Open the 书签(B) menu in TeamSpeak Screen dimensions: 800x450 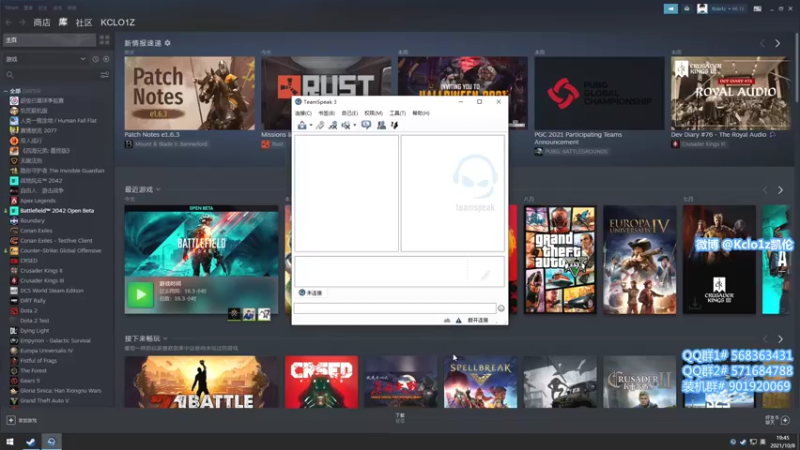(x=327, y=113)
